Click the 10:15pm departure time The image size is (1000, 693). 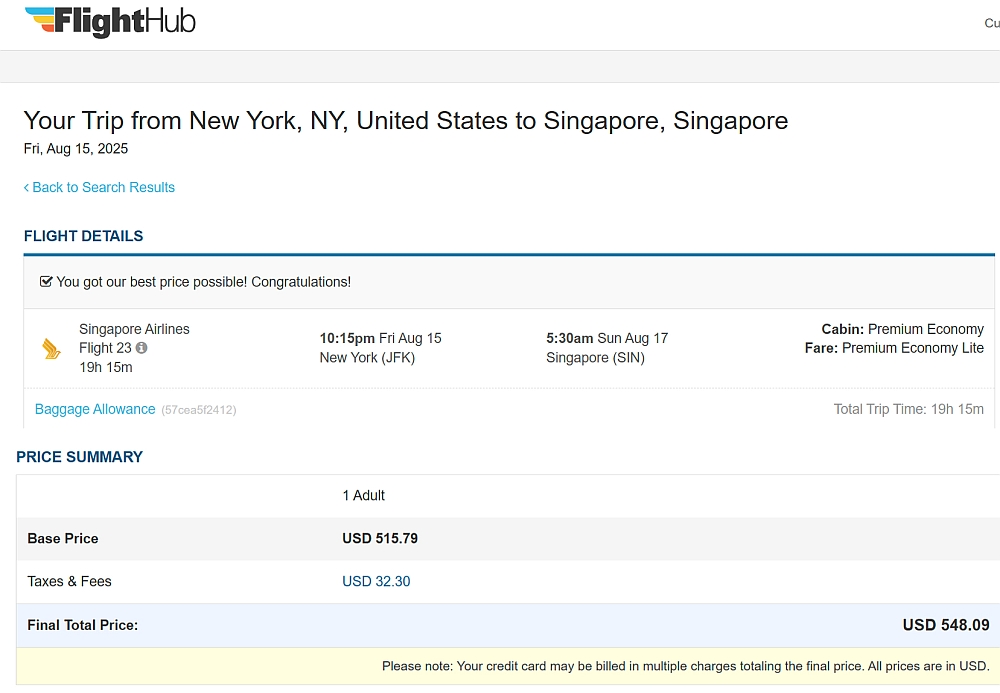point(347,339)
